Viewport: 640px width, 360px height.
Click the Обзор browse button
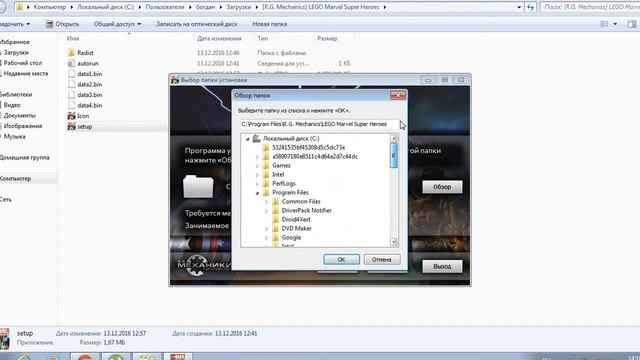[x=442, y=187]
